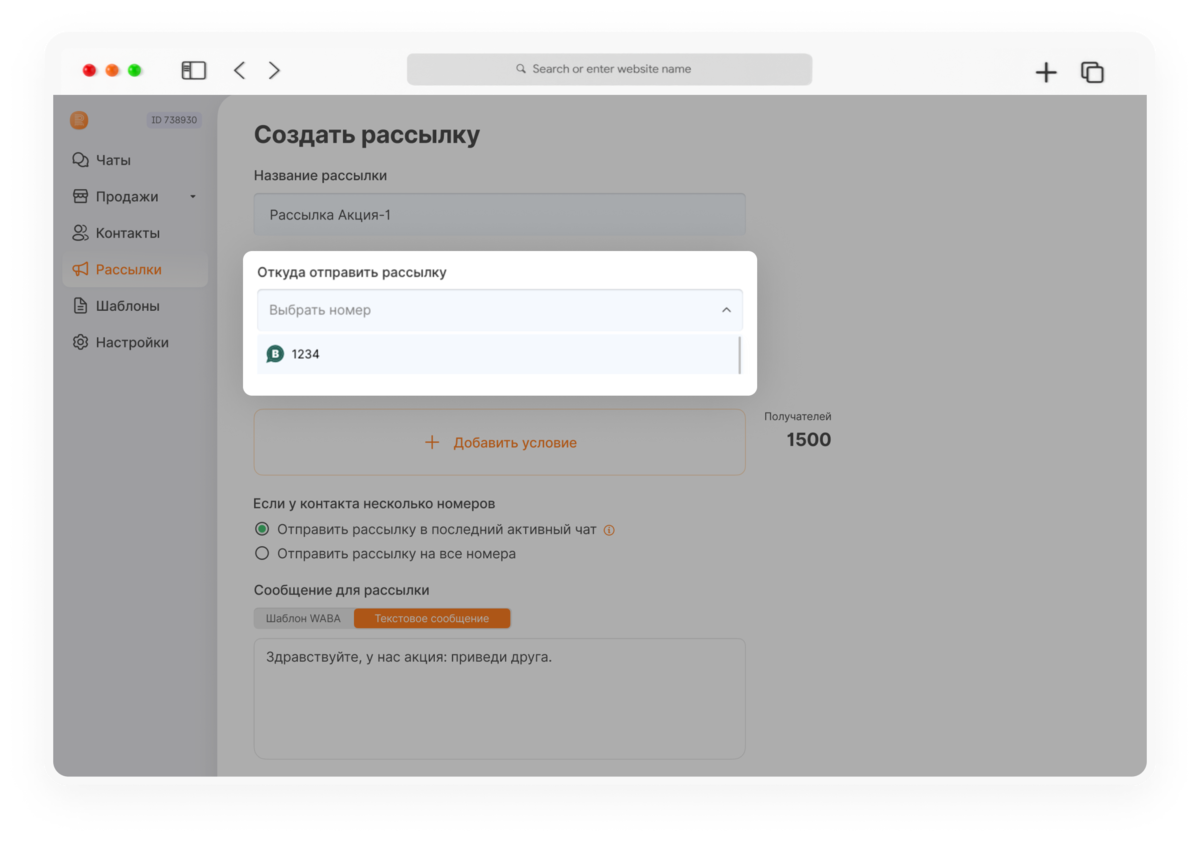Screen dimensions: 1200x843
Task: Click the orange info icon near active chat option
Action: 609,530
